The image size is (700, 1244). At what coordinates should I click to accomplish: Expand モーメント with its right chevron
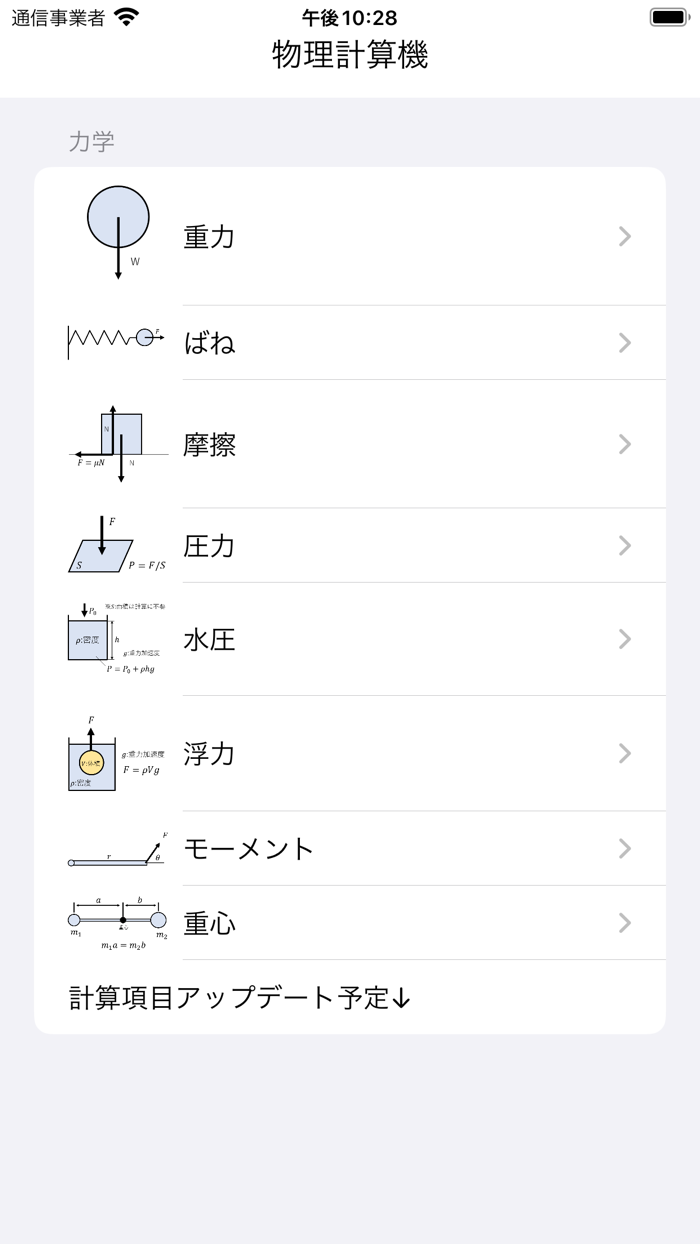click(x=624, y=848)
